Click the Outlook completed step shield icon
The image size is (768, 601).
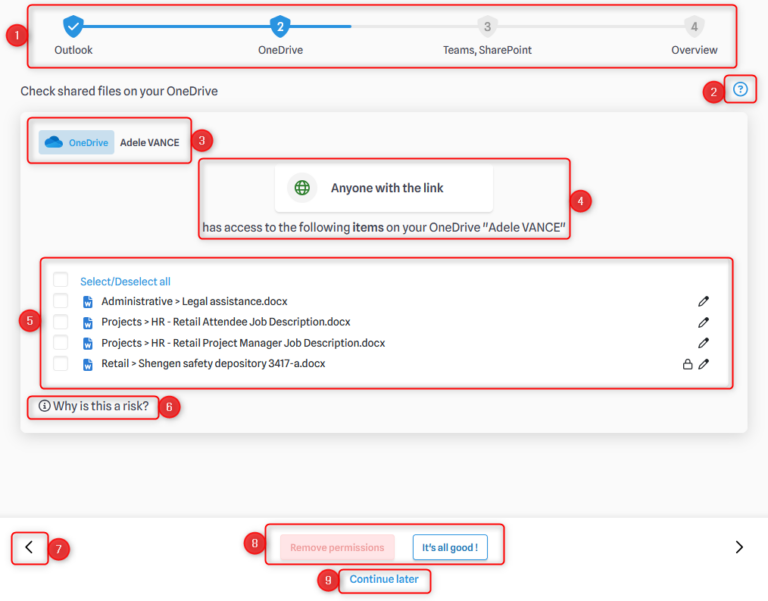tap(73, 26)
